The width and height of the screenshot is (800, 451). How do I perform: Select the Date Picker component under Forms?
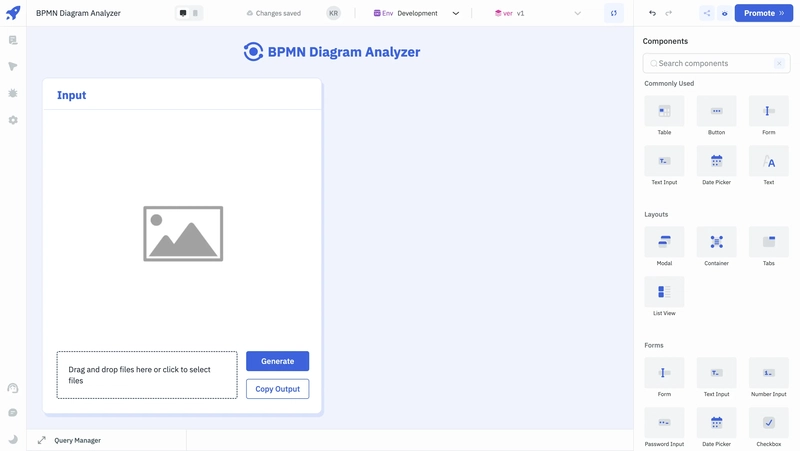716,428
